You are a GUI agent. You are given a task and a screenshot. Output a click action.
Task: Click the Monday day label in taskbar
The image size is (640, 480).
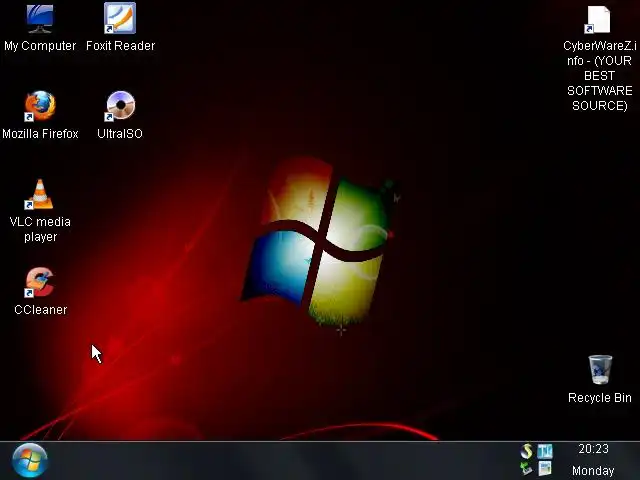593,471
